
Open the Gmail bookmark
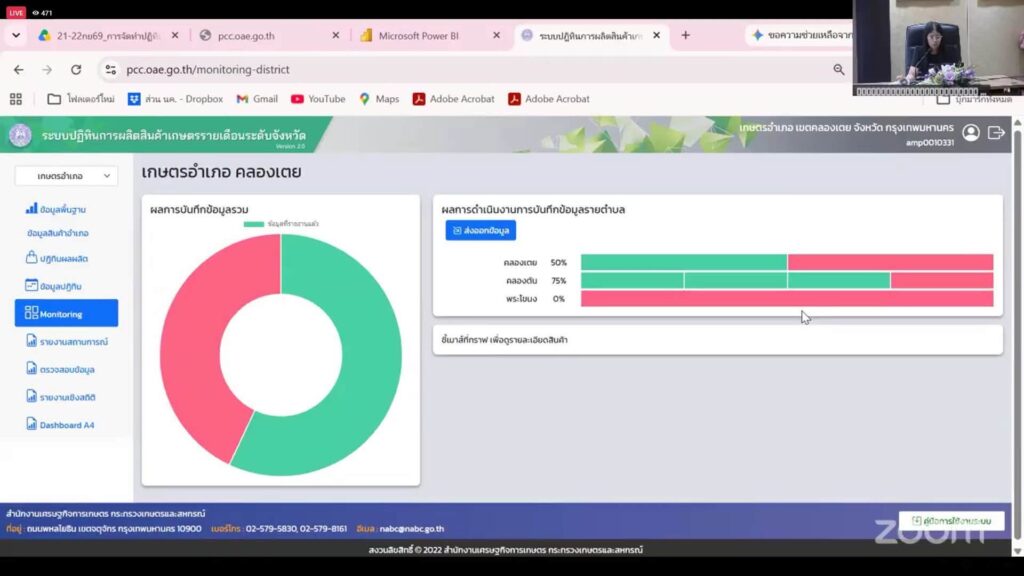point(257,99)
